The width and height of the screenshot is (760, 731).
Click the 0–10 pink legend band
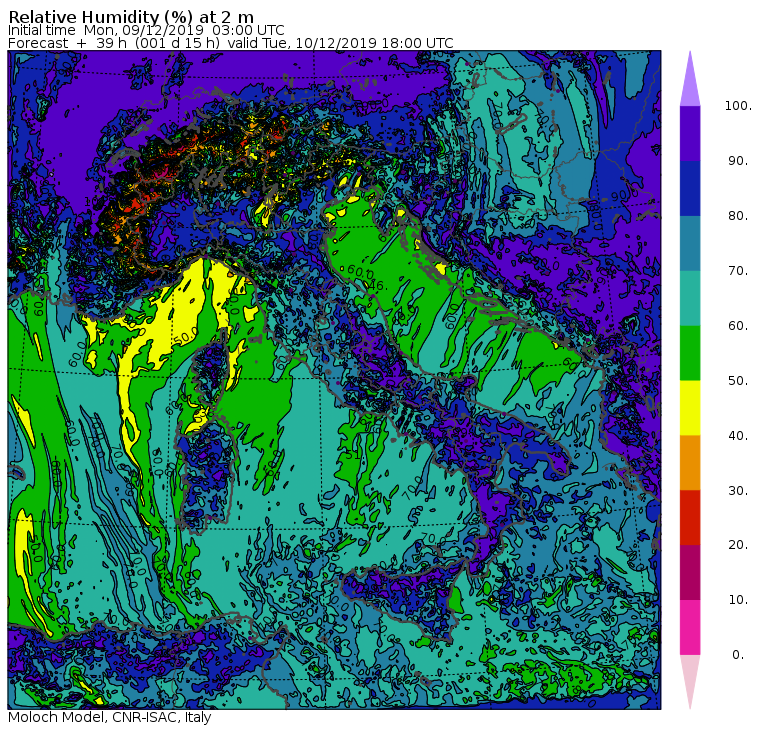(690, 628)
